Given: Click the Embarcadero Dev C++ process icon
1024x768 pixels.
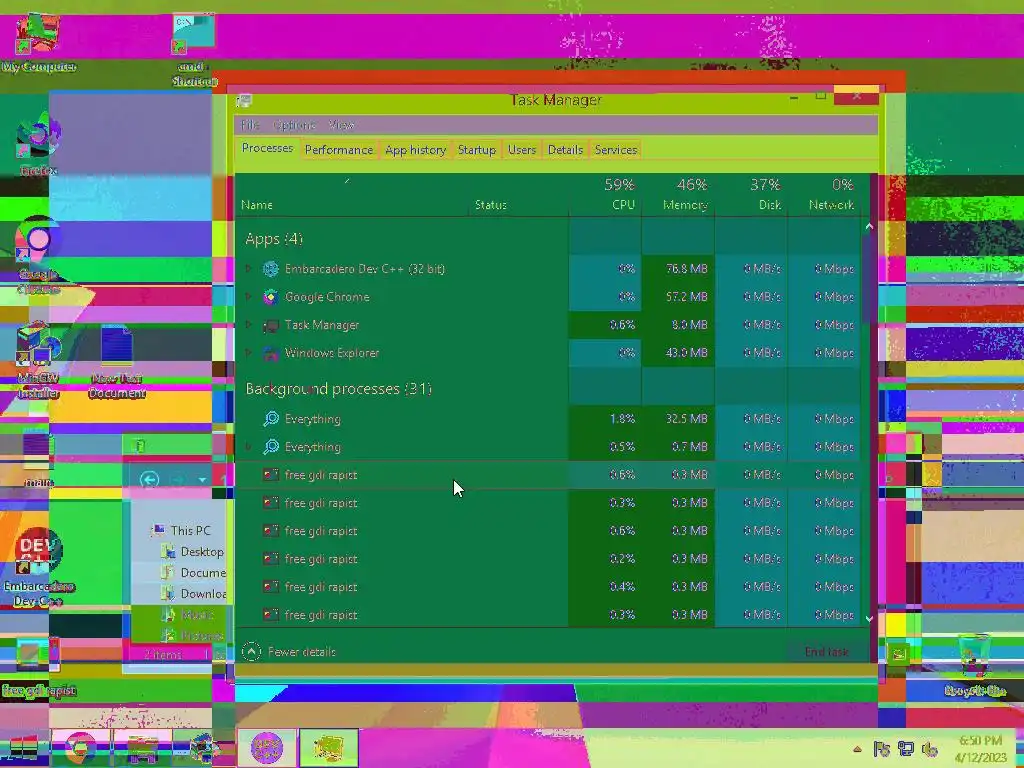Looking at the screenshot, I should (270, 268).
